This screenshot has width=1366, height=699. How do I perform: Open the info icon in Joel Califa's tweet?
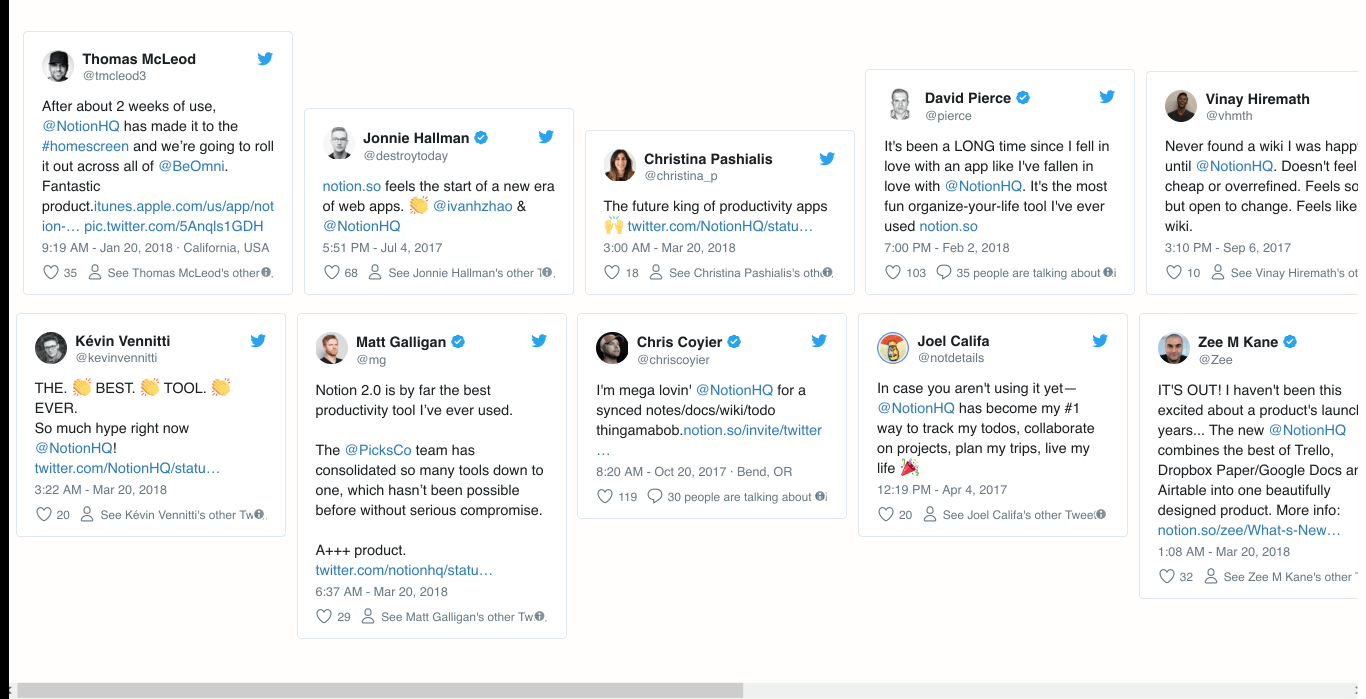[x=1101, y=514]
